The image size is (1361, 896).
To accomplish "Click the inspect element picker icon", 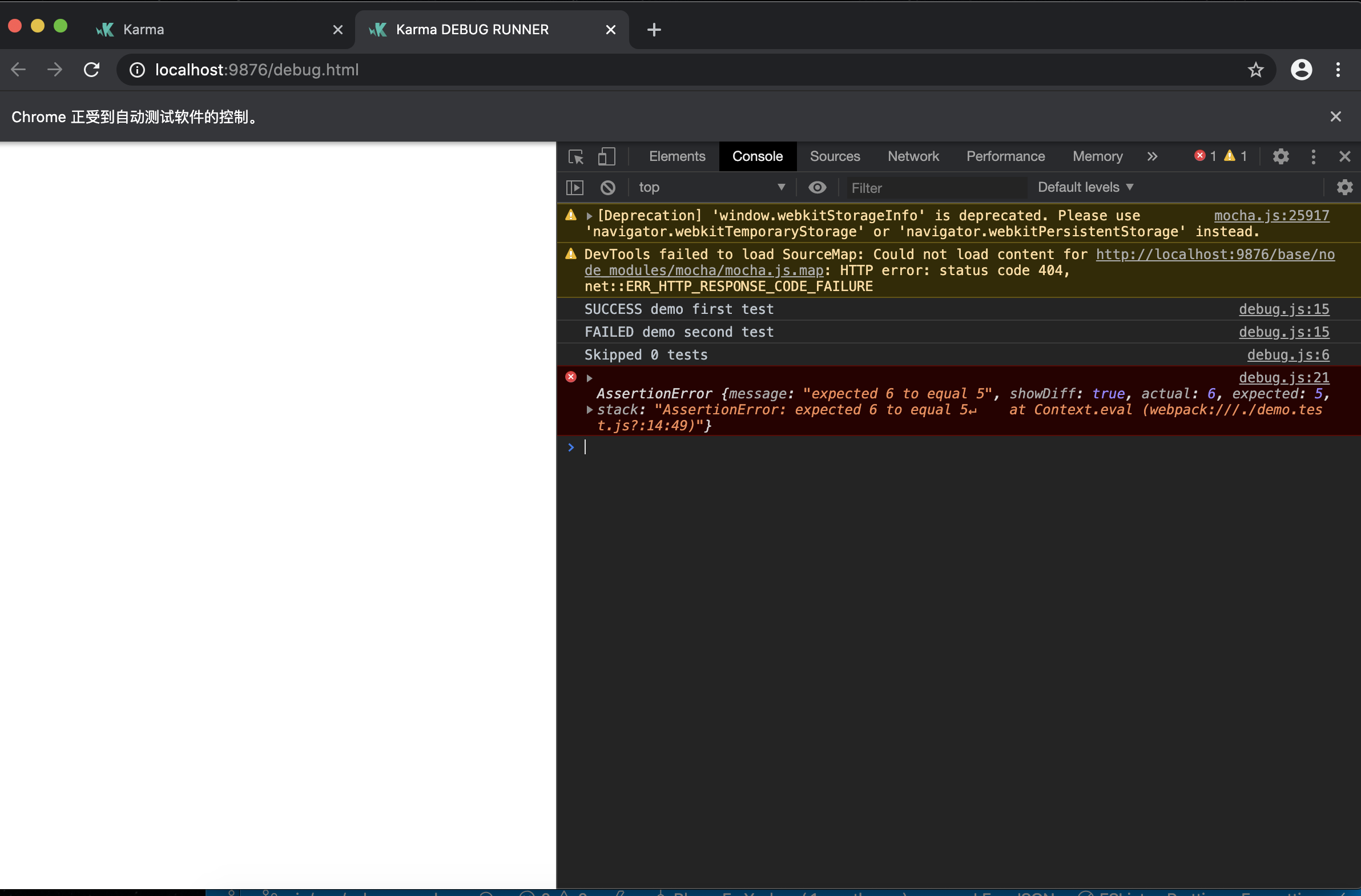I will (x=576, y=156).
